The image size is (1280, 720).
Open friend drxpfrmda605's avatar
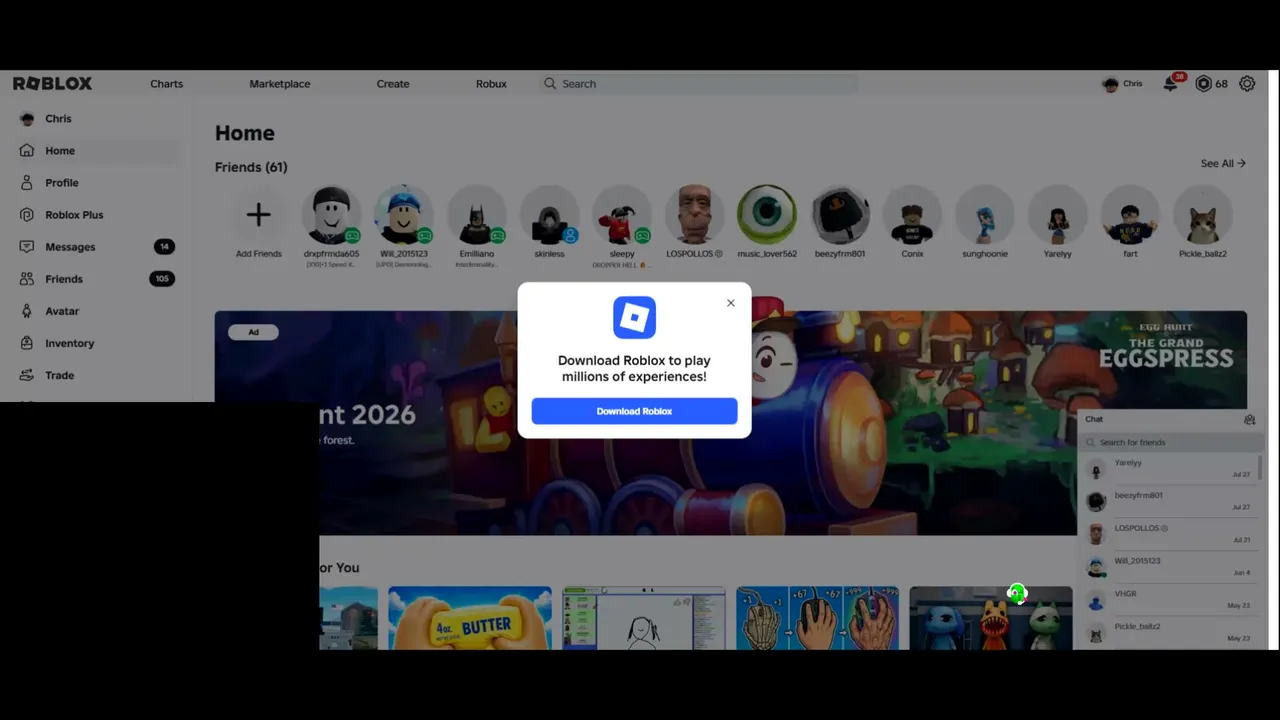point(331,214)
